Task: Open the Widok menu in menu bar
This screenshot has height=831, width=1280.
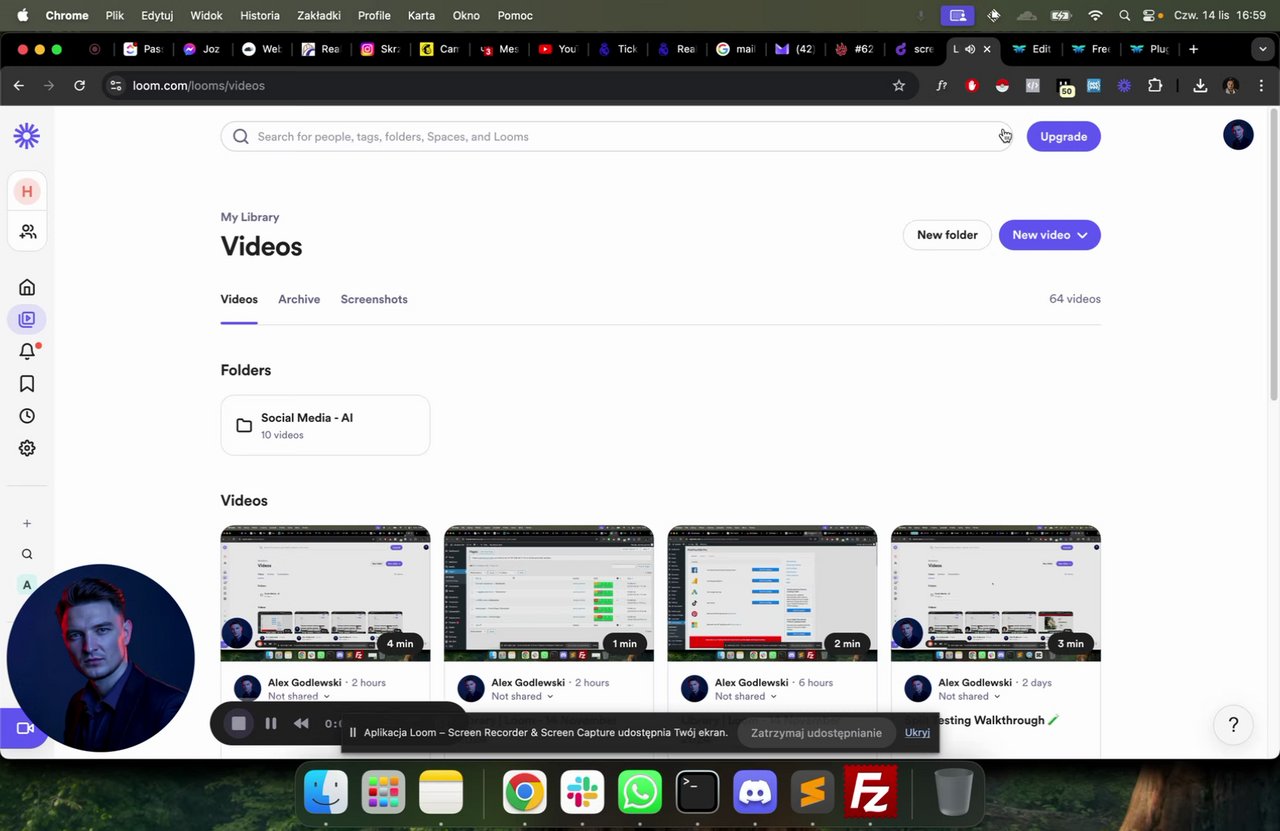Action: click(x=207, y=15)
